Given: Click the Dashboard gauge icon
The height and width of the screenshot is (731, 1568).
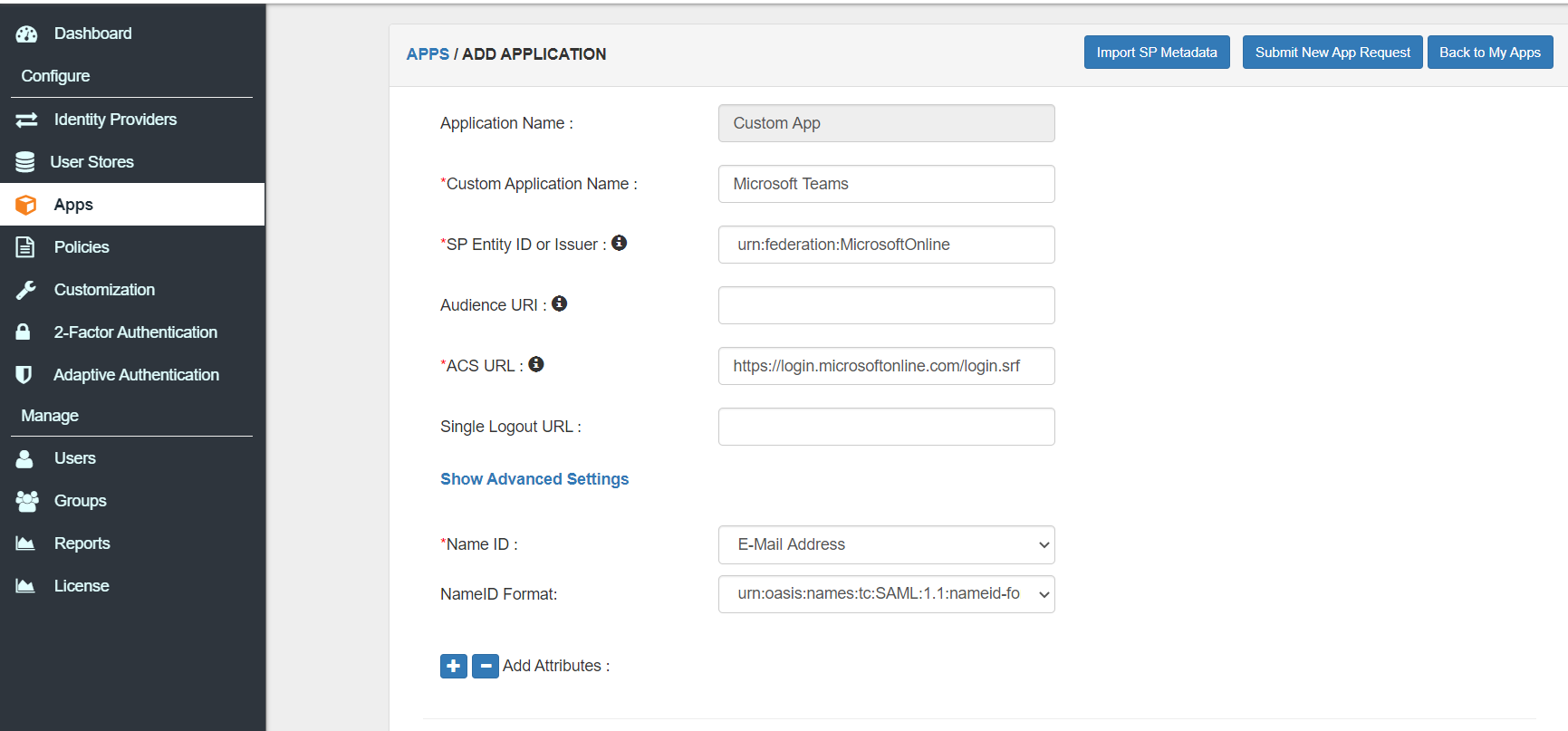Looking at the screenshot, I should 26,34.
